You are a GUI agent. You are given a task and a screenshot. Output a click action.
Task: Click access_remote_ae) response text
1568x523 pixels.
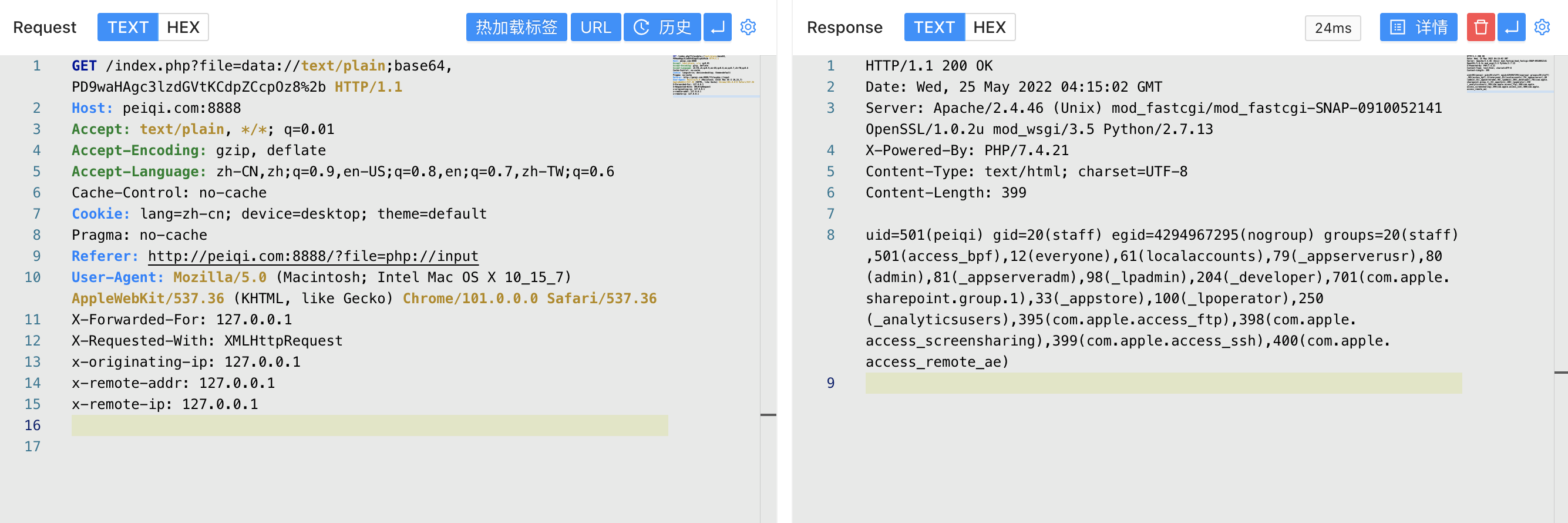[x=937, y=362]
